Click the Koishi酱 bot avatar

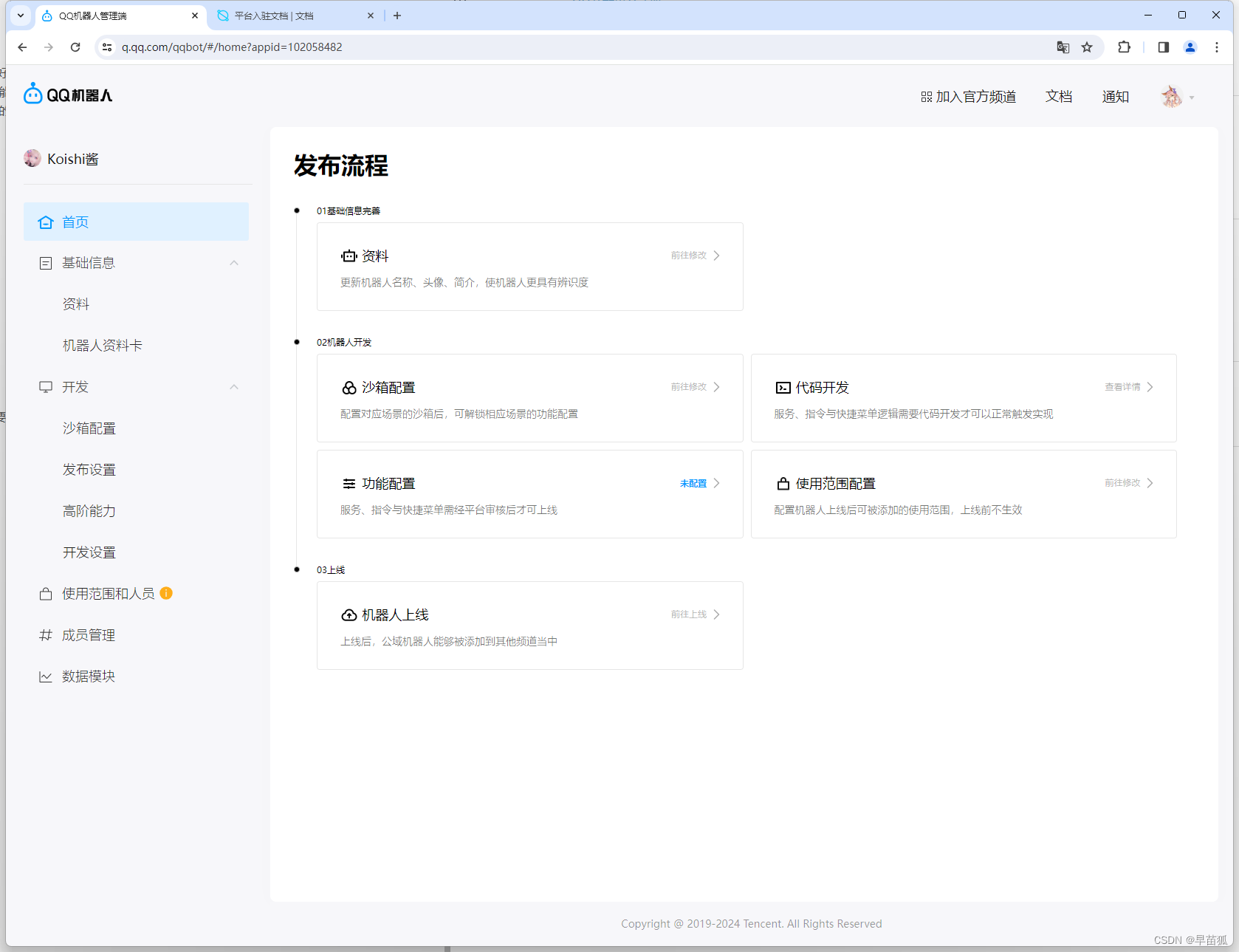pos(32,158)
